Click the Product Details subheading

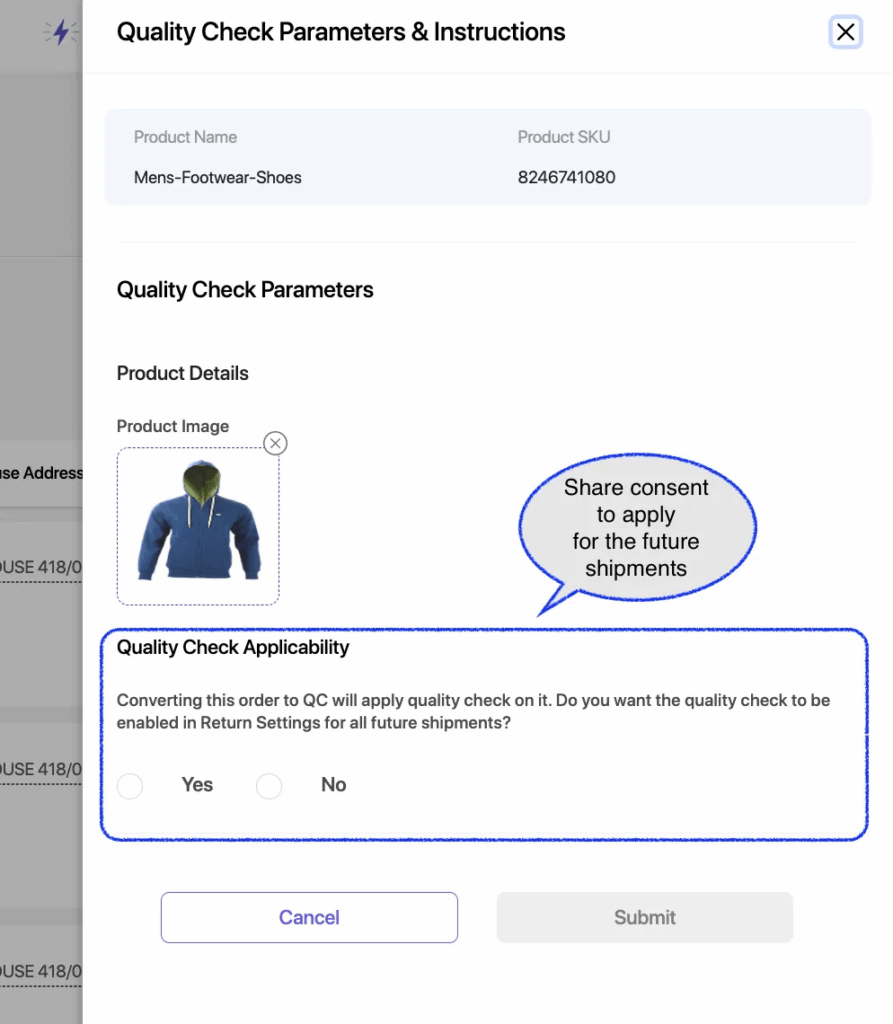tap(182, 373)
